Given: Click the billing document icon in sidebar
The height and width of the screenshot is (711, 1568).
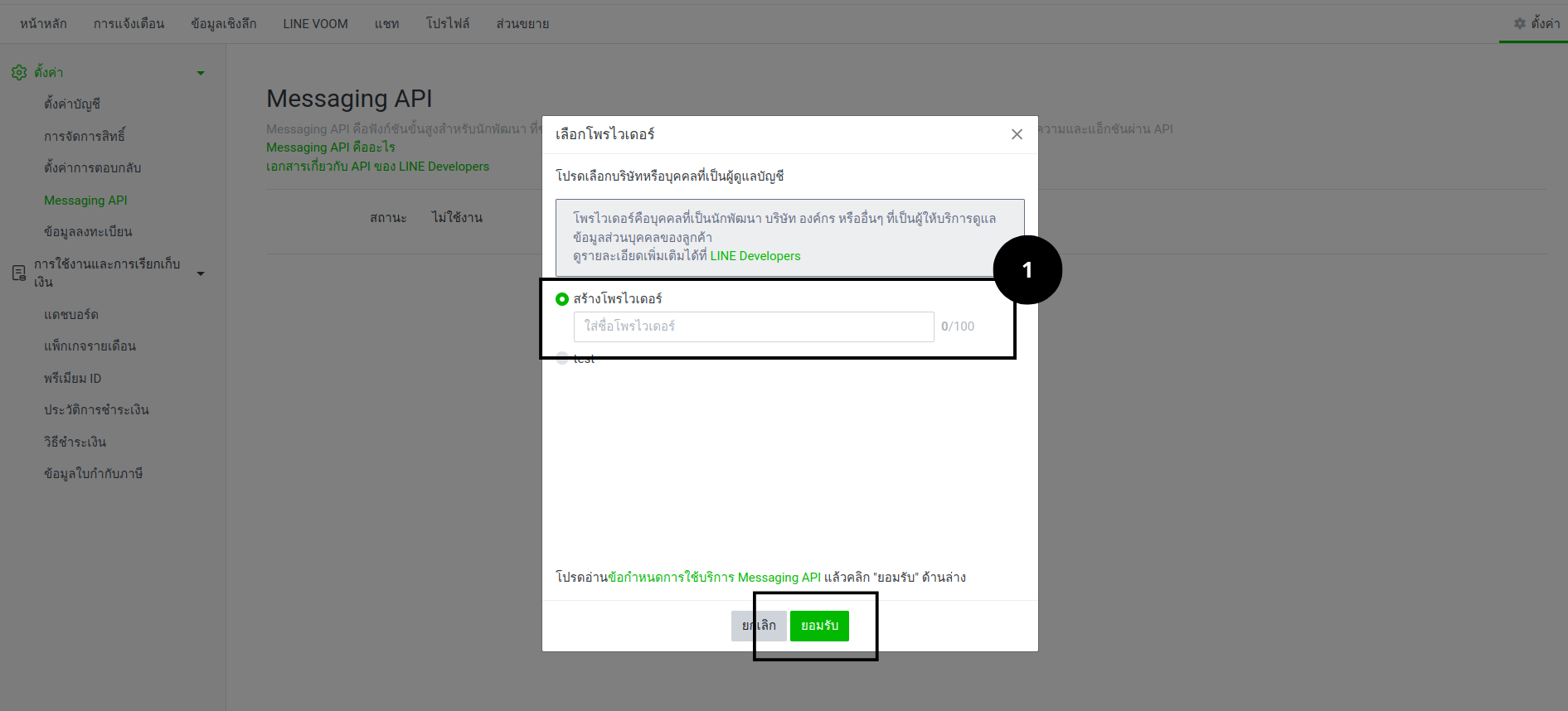Looking at the screenshot, I should point(19,273).
